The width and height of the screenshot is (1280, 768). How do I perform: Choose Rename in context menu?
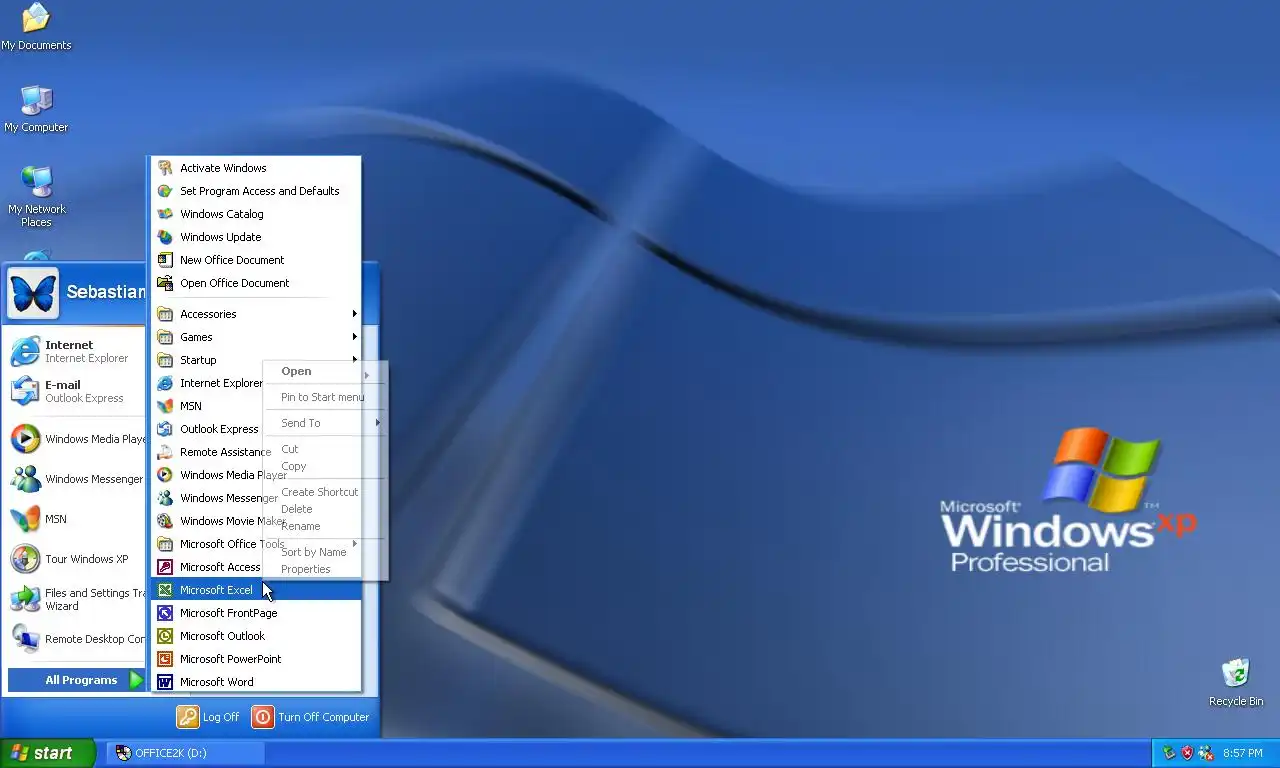tap(301, 526)
